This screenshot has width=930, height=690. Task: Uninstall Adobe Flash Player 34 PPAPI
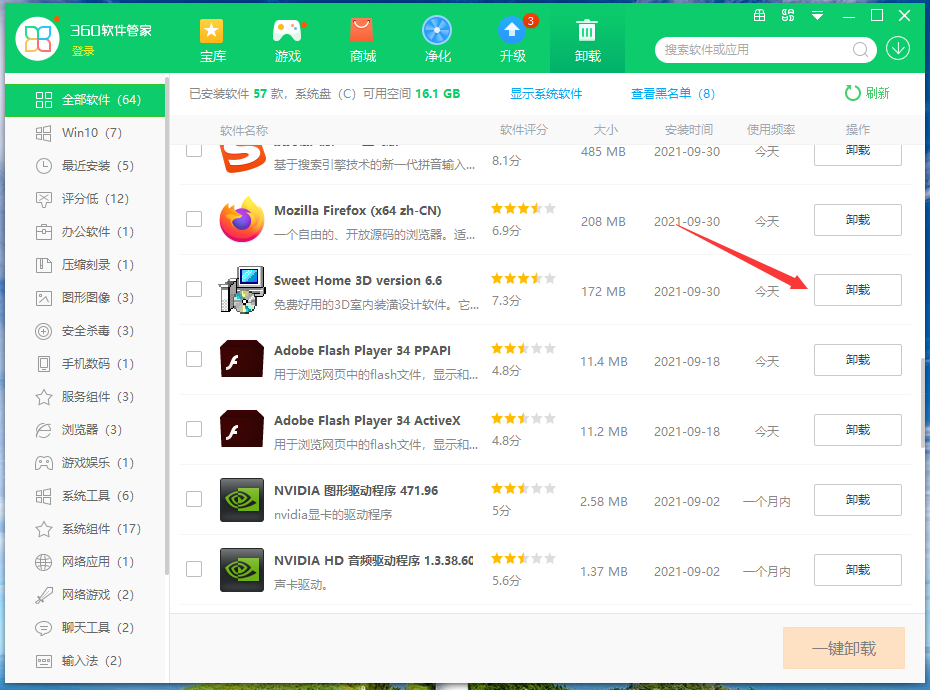(x=858, y=360)
